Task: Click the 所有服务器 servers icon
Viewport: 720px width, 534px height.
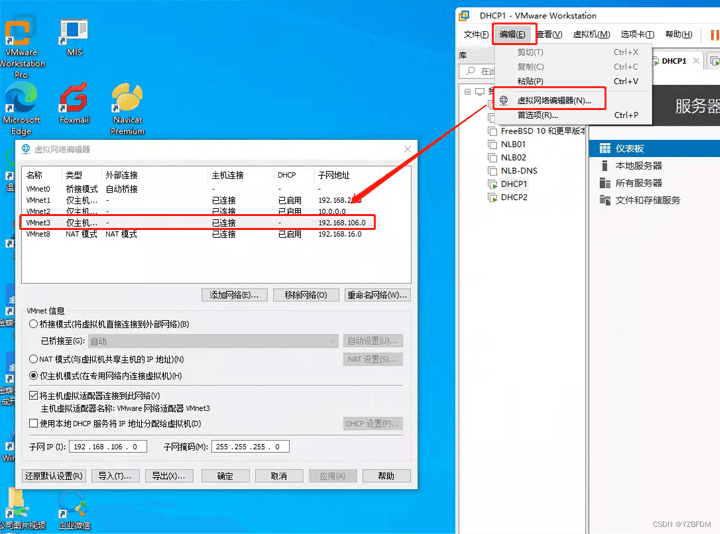Action: tap(605, 183)
